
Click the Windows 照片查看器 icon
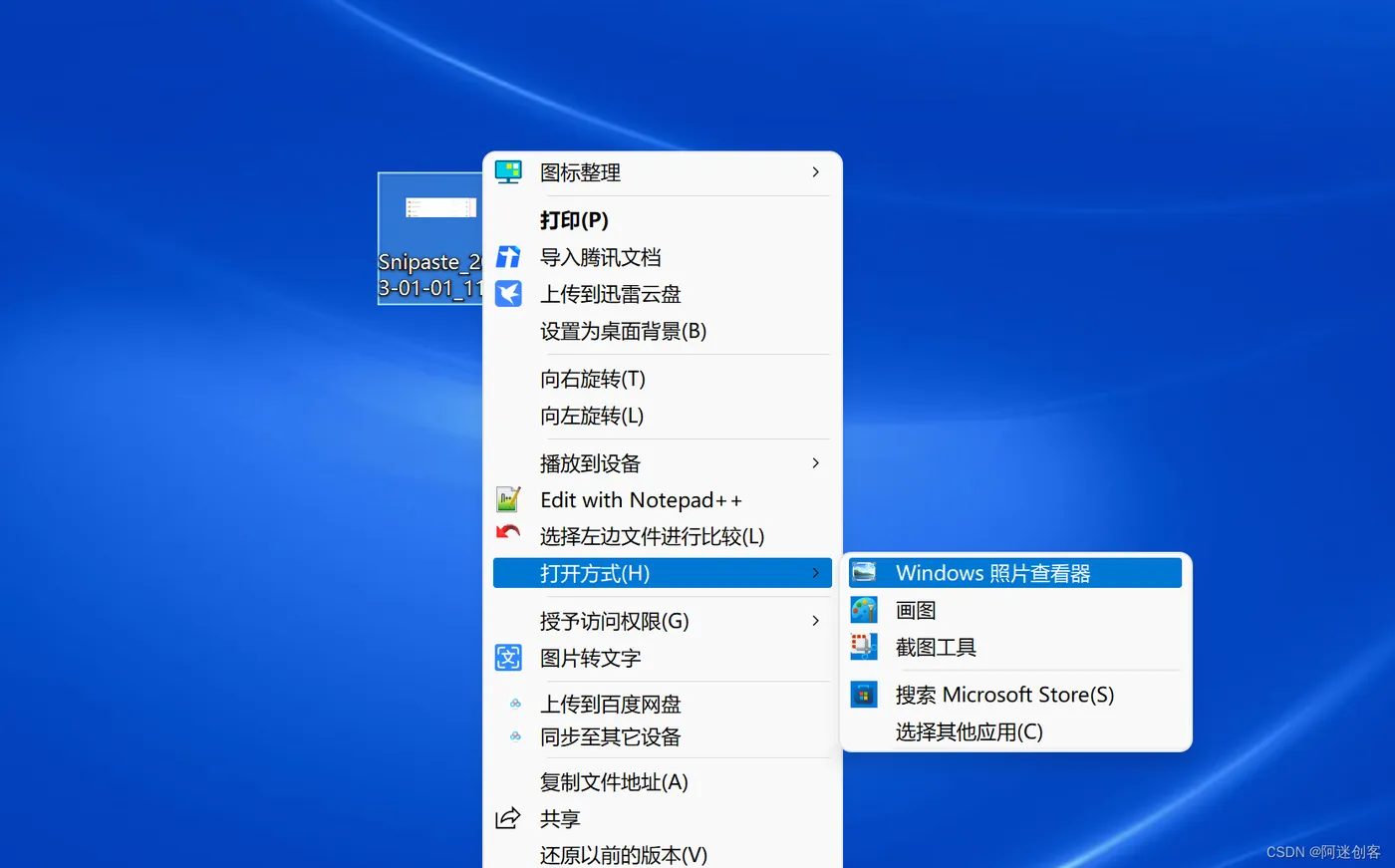(864, 573)
